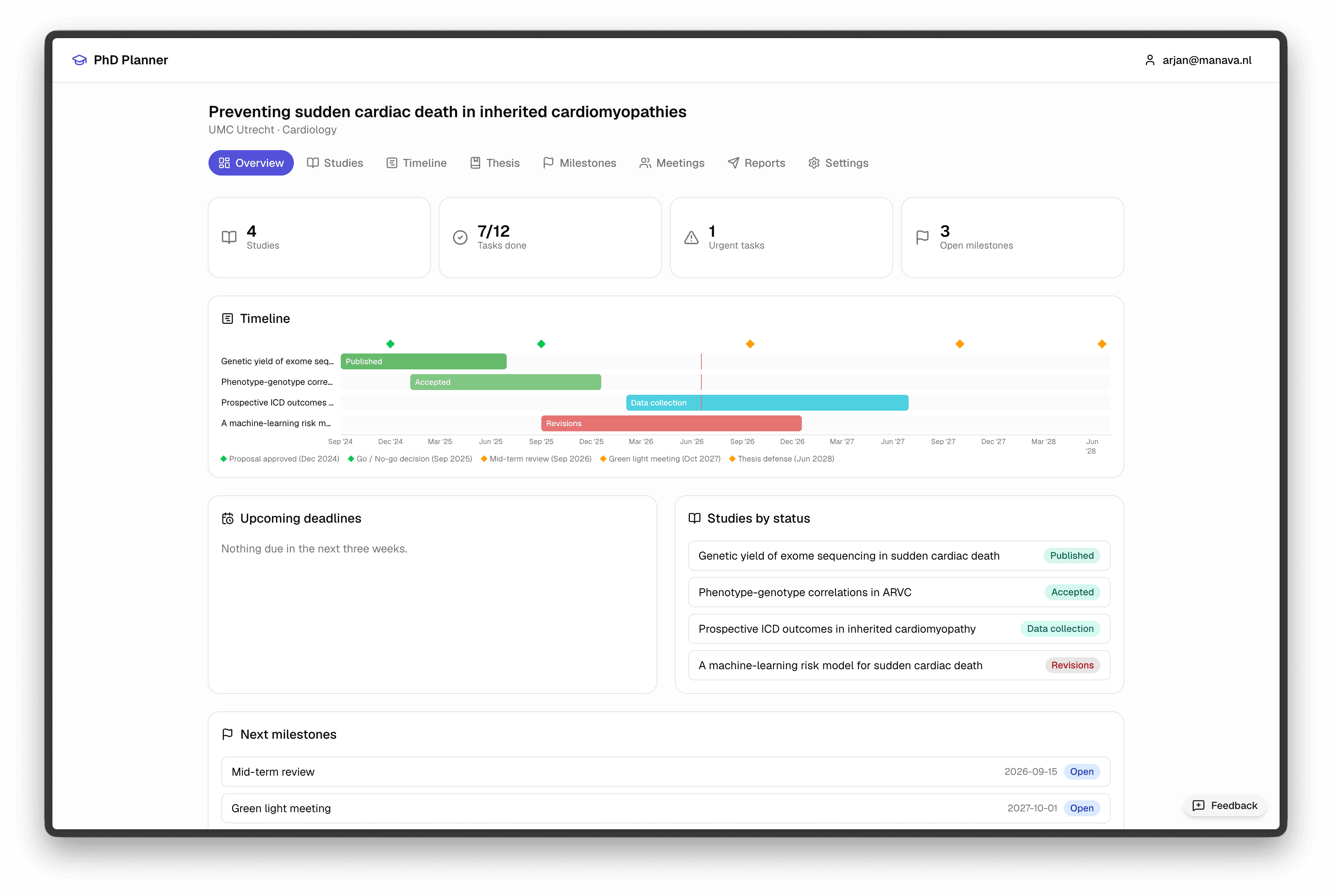Image resolution: width=1332 pixels, height=896 pixels.
Task: Click the 'Go / No-go decision (Sep 2025)' legend text
Action: click(x=414, y=459)
